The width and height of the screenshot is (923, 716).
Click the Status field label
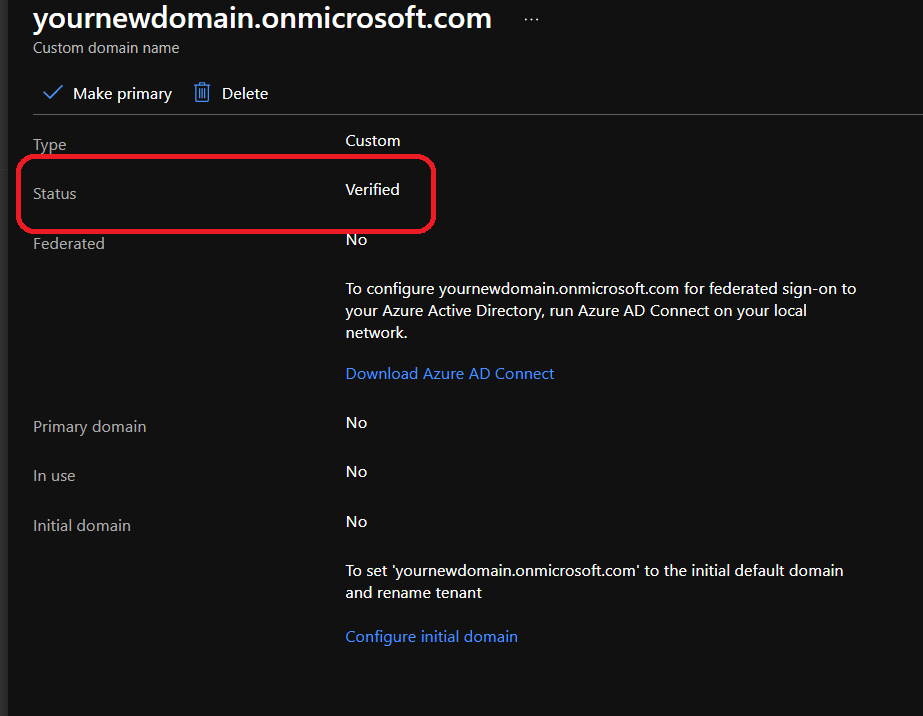click(54, 194)
